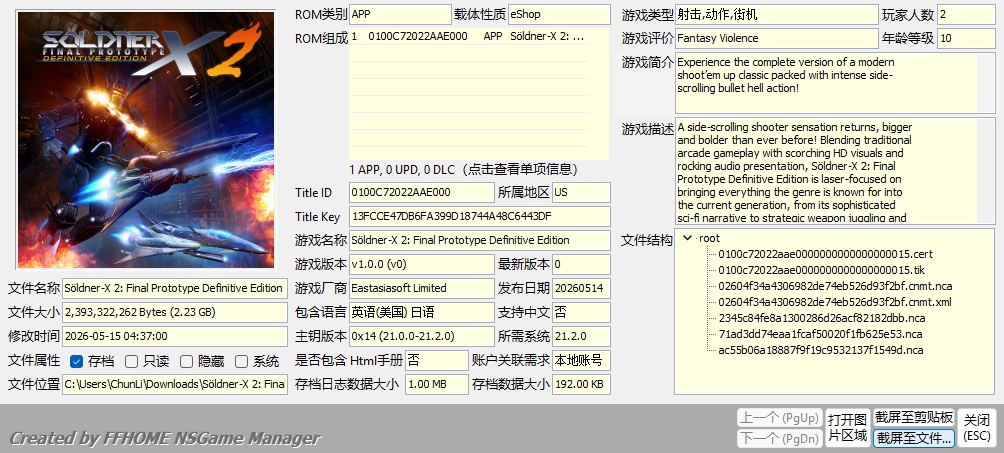This screenshot has width=1004, height=453.
Task: Click the 游戏名称 game name field
Action: point(480,240)
